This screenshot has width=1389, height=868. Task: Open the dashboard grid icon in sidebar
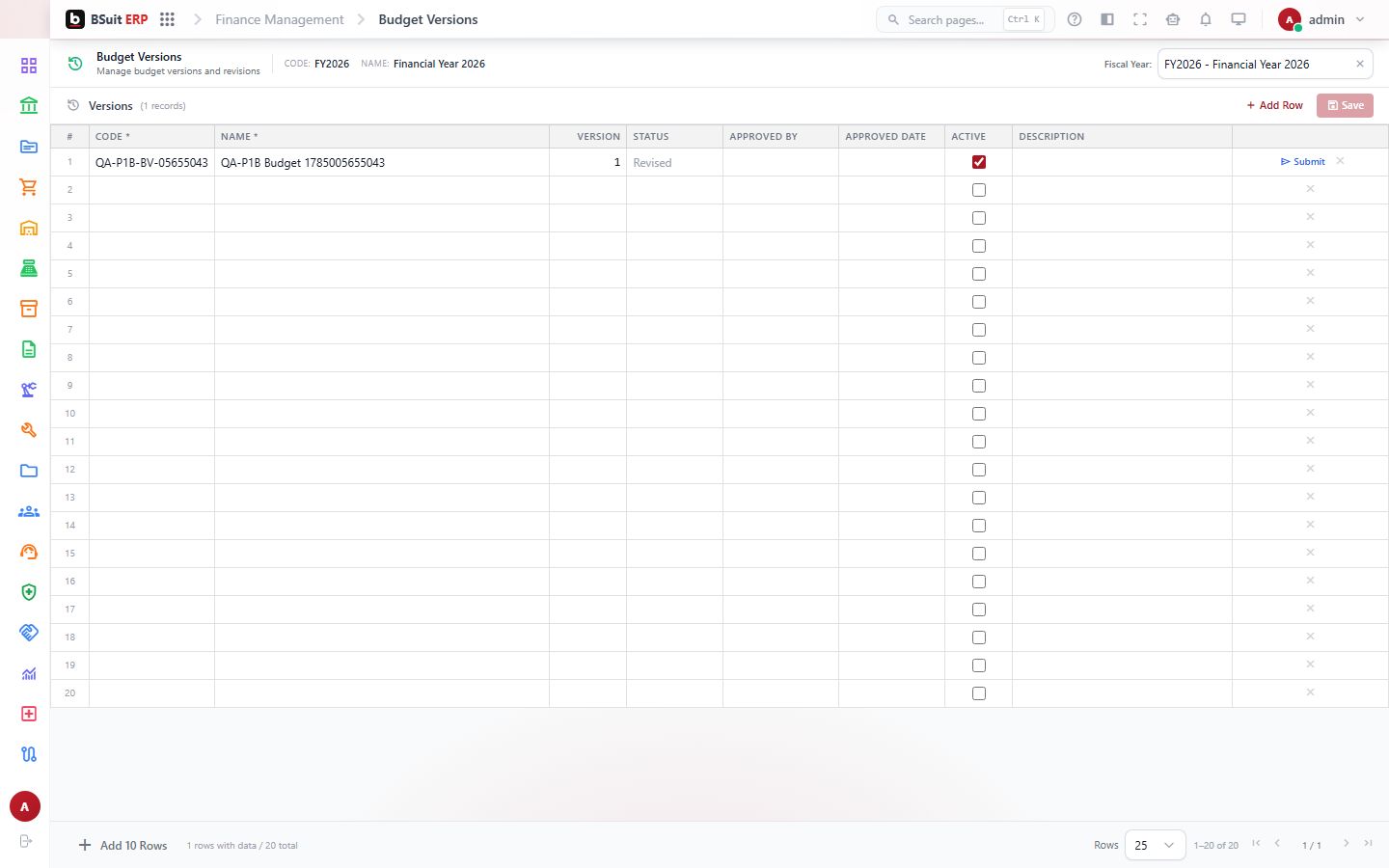tap(29, 66)
